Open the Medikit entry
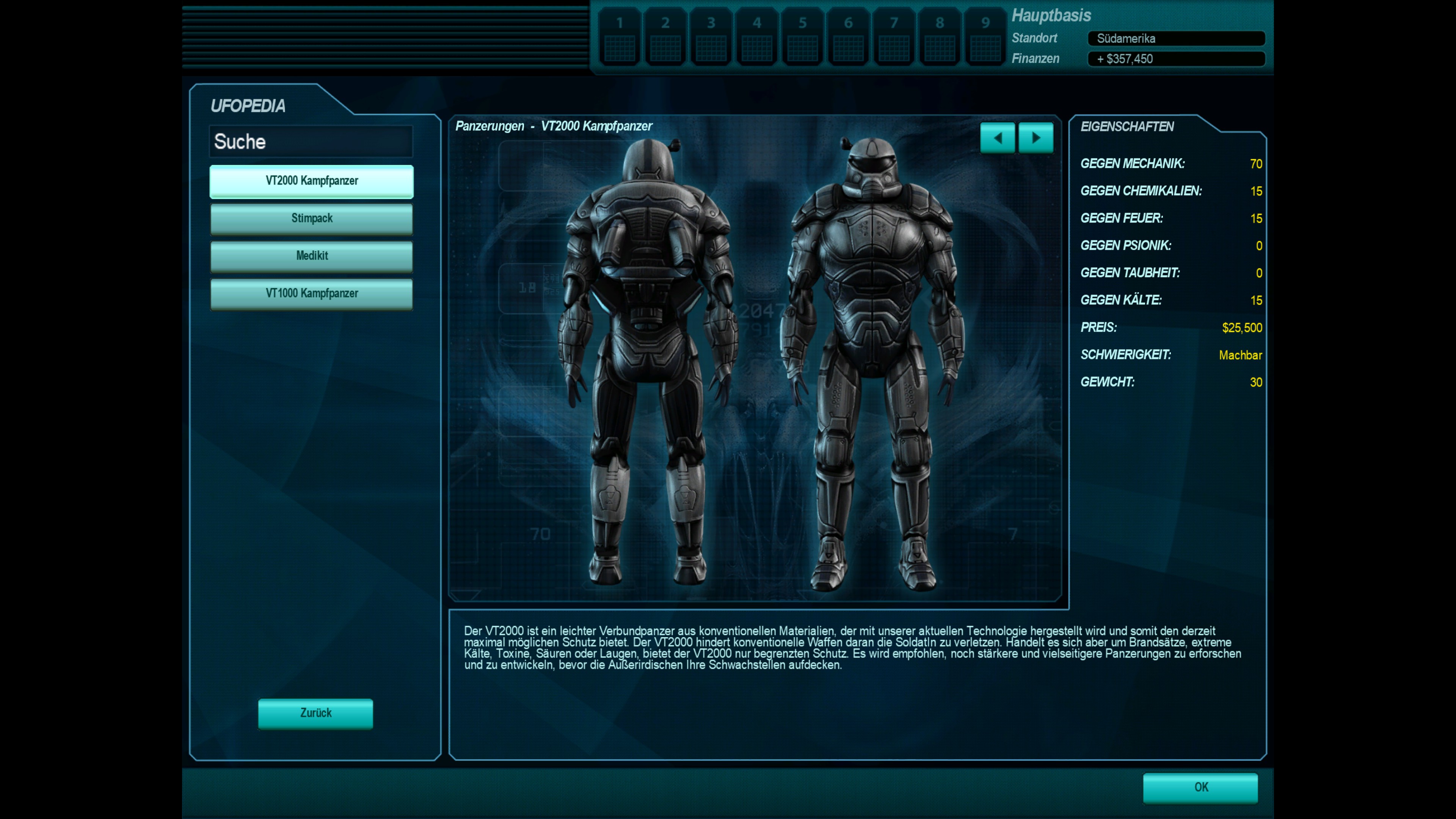 pos(311,256)
